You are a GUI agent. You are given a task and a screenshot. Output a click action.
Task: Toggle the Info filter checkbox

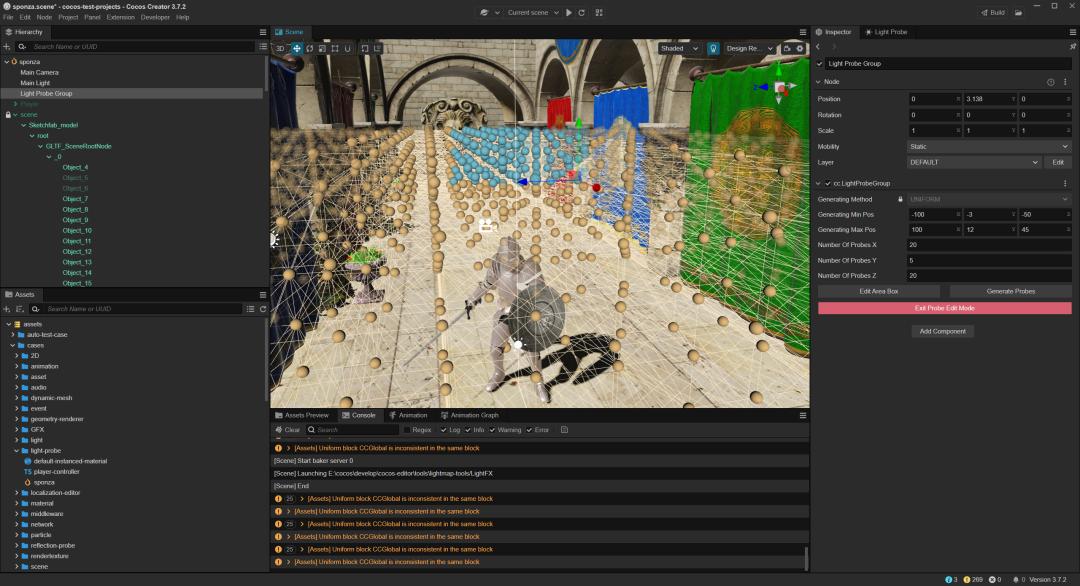[x=468, y=430]
